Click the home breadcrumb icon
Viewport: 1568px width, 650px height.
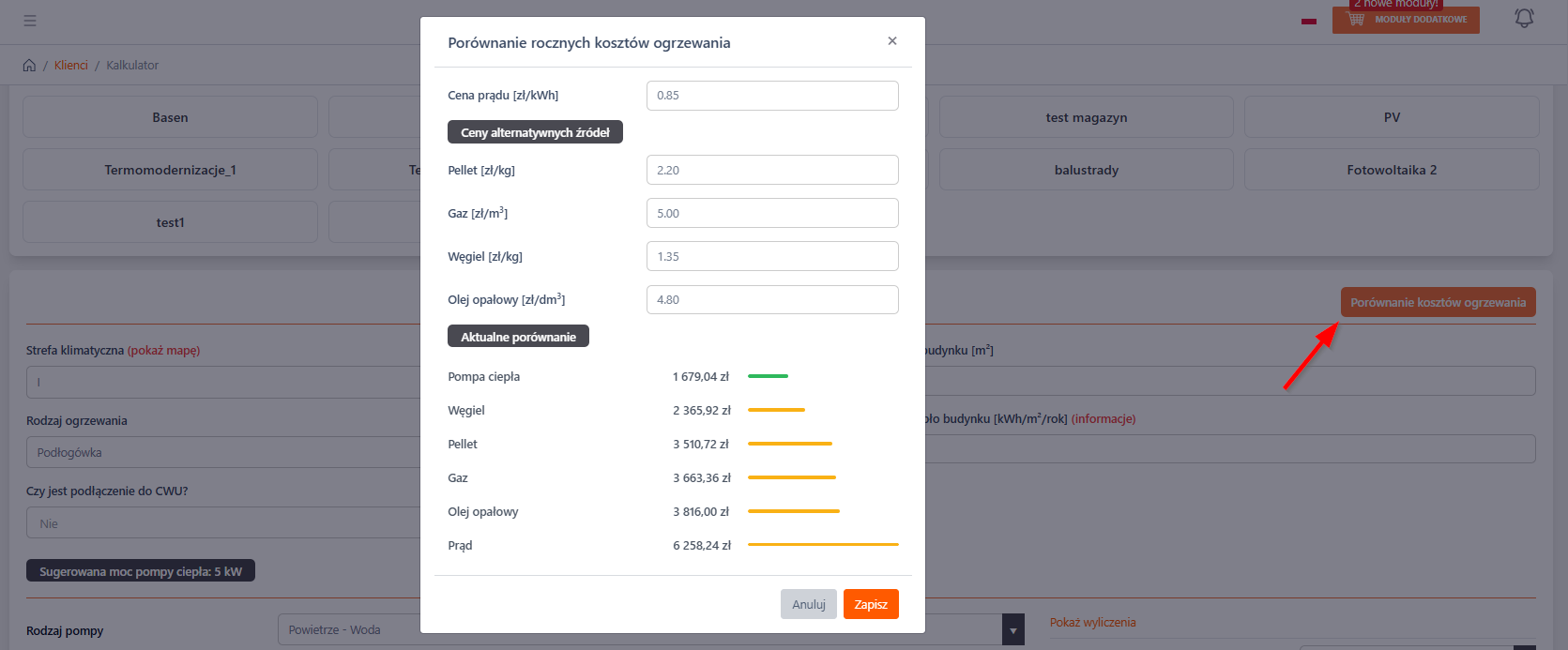pos(29,66)
